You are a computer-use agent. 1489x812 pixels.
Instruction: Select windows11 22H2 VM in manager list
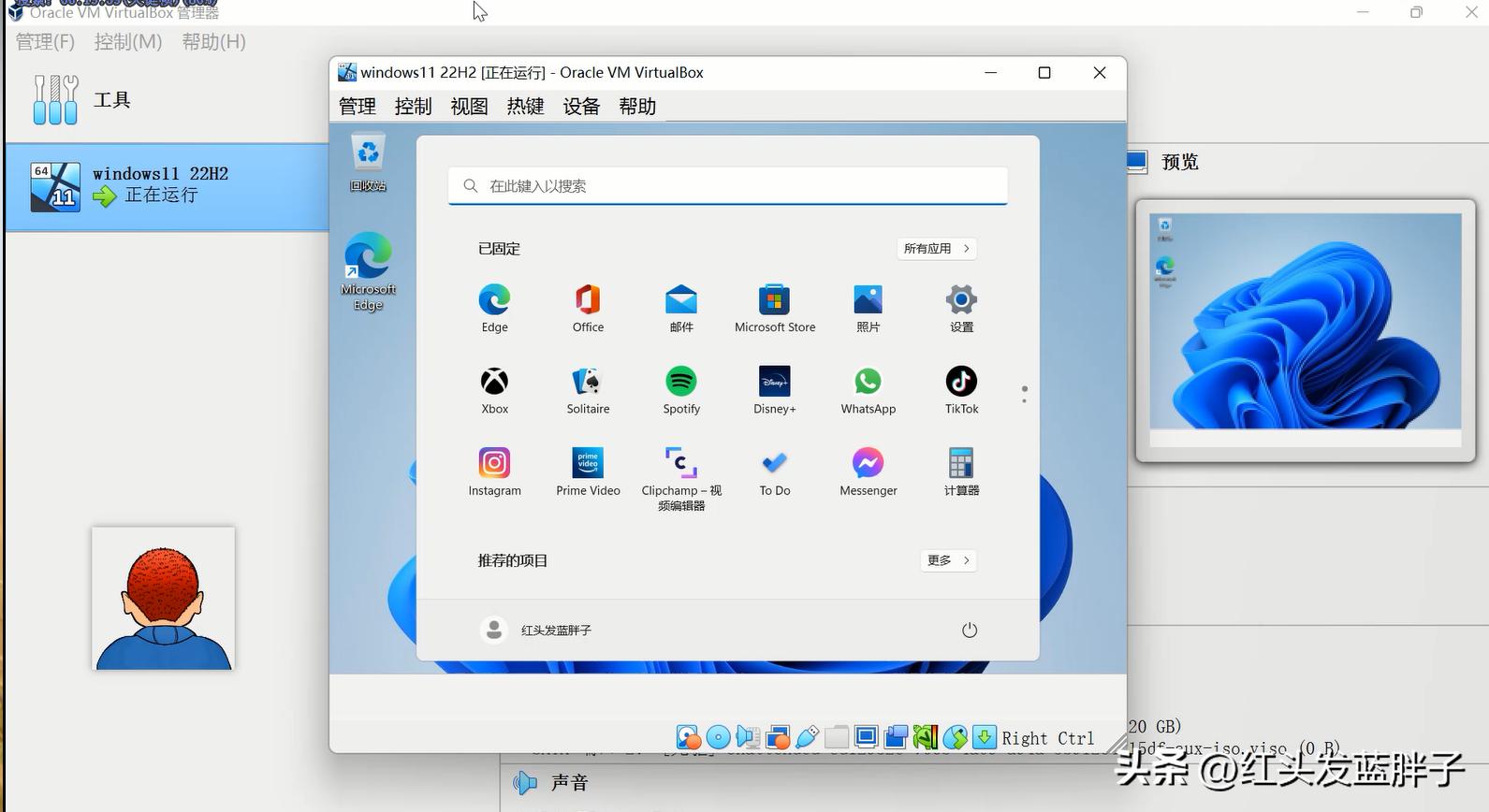(167, 185)
